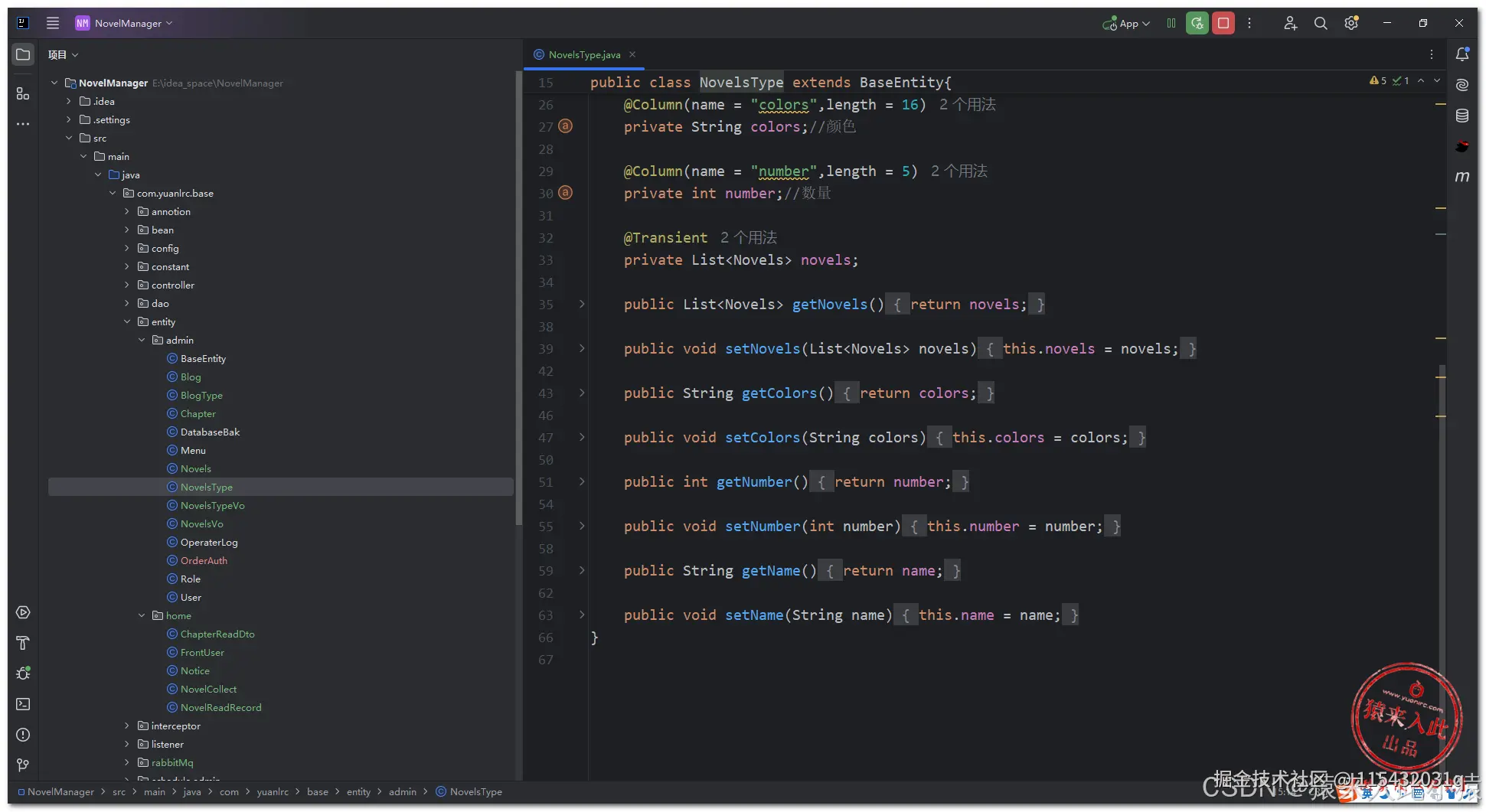Collapse the home package
1486x812 pixels.
pos(142,615)
